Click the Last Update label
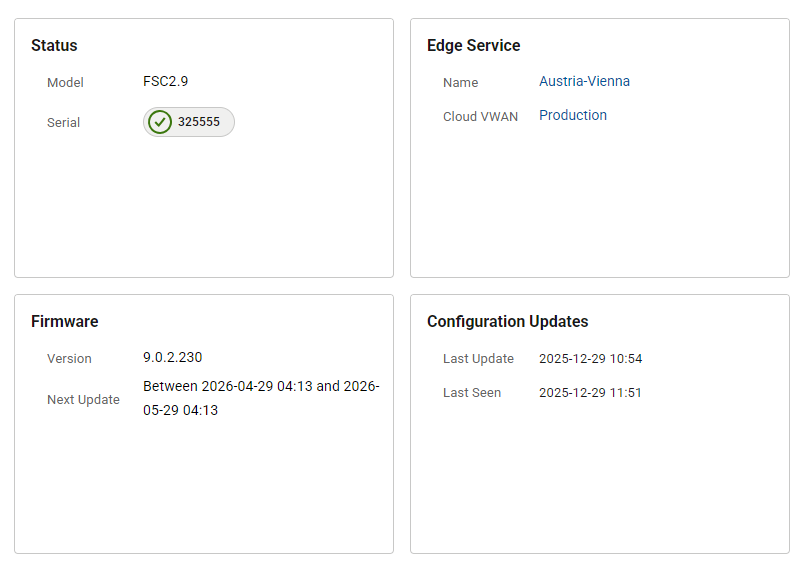Image resolution: width=801 pixels, height=564 pixels. click(478, 359)
